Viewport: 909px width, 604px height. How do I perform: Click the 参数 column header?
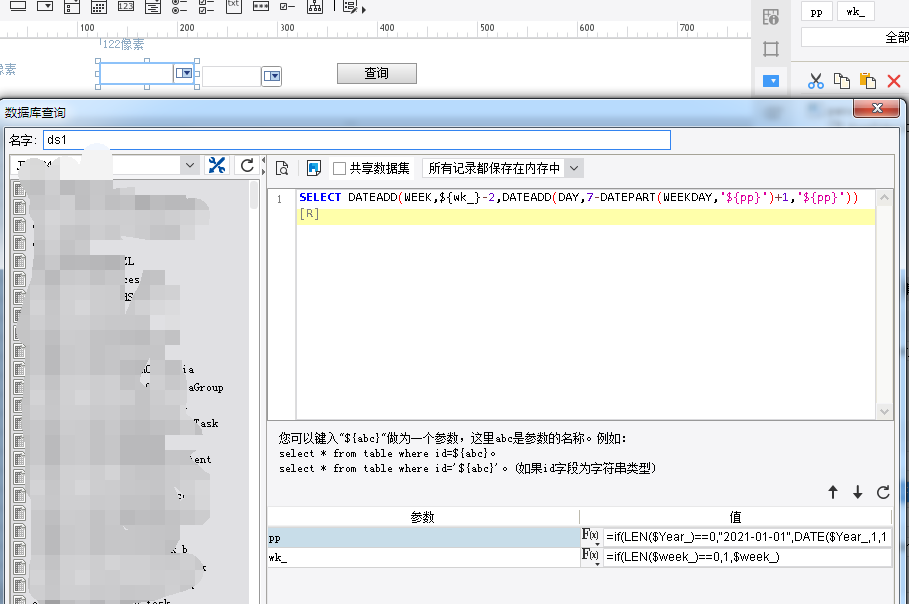[x=423, y=517]
